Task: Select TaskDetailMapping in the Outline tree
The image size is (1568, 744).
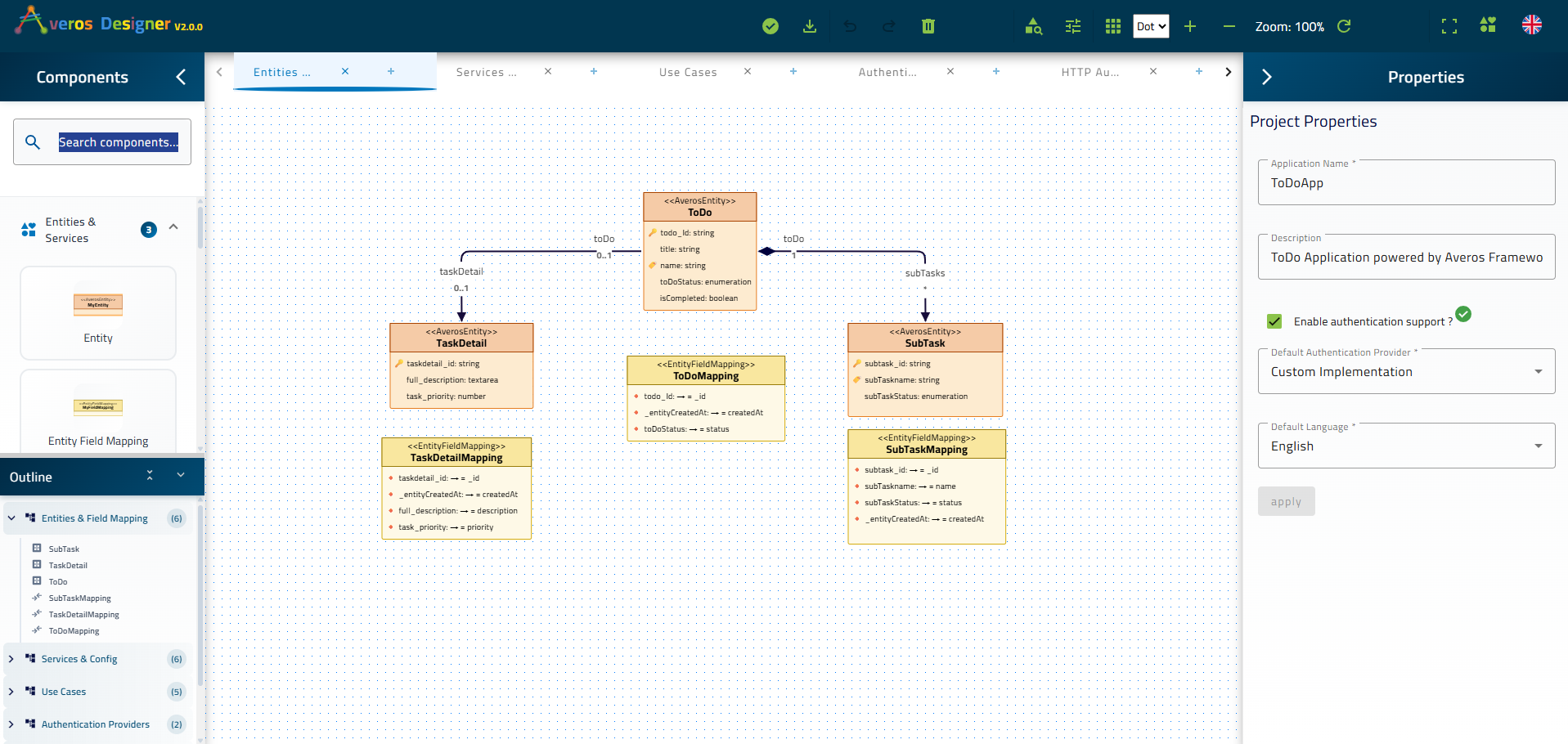Action: pyautogui.click(x=83, y=615)
